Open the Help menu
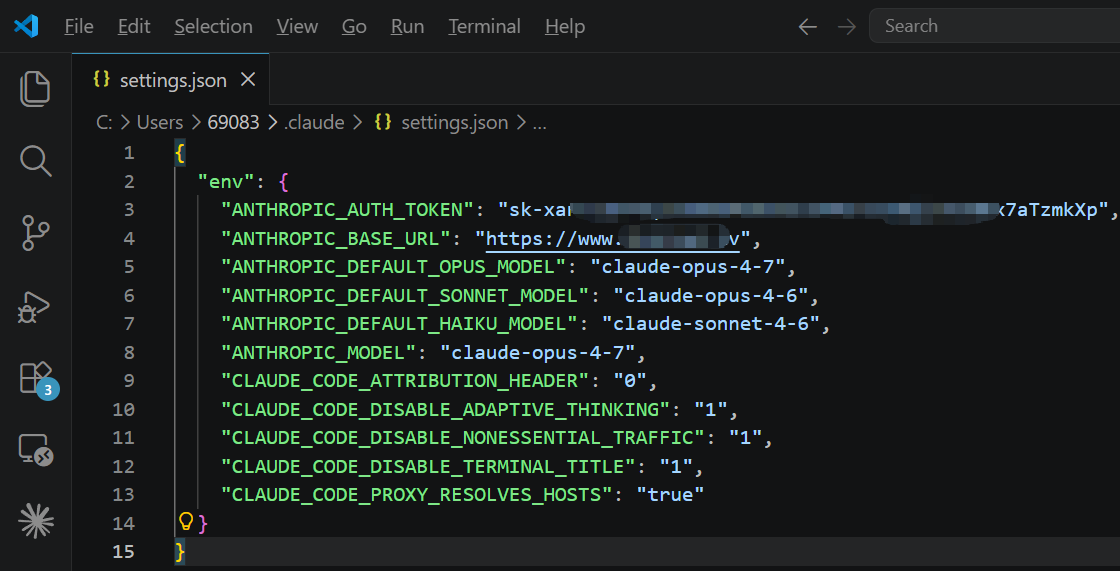Screen dimensions: 1120x571 (565, 26)
